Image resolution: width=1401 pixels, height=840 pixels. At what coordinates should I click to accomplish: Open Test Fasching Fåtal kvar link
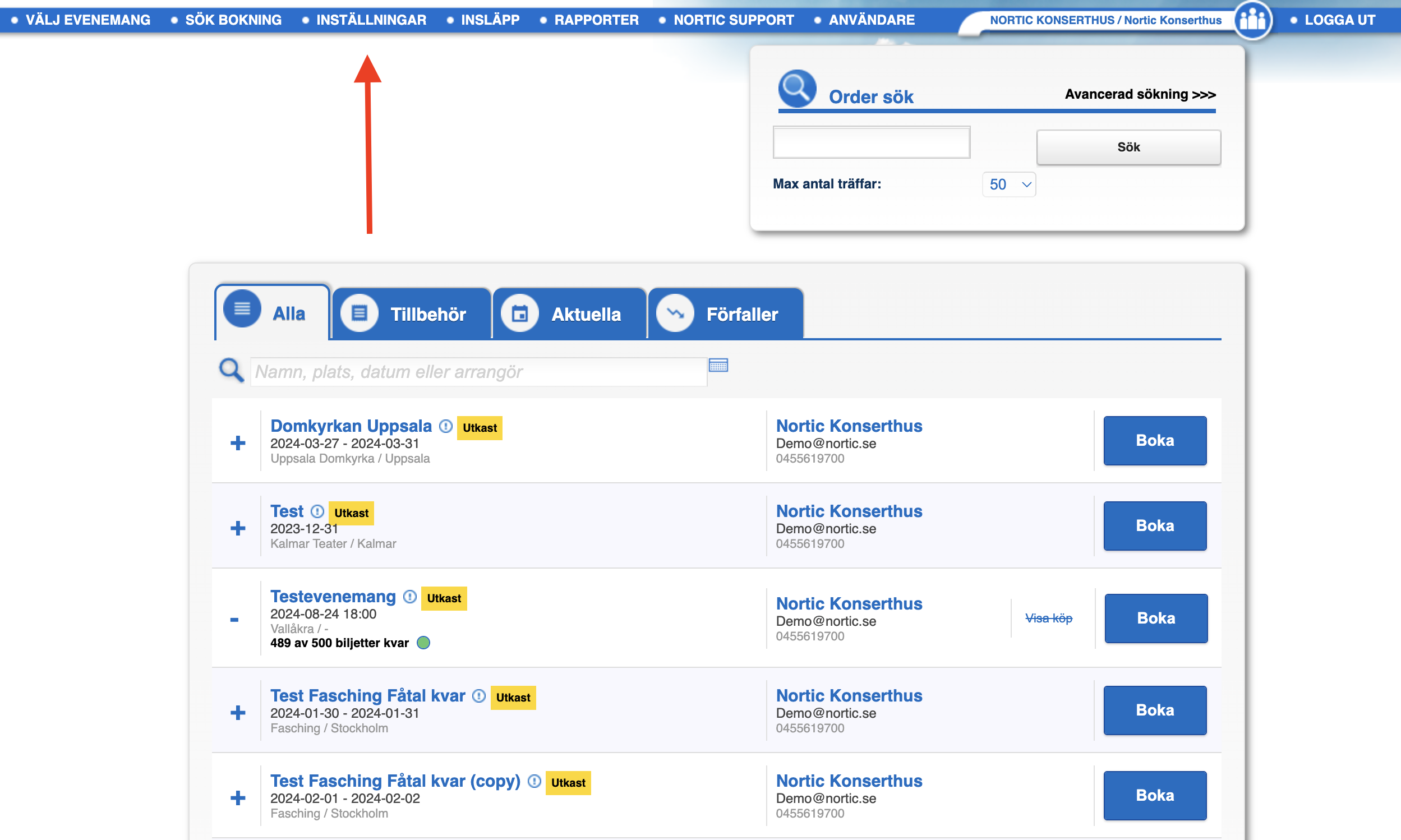point(368,696)
